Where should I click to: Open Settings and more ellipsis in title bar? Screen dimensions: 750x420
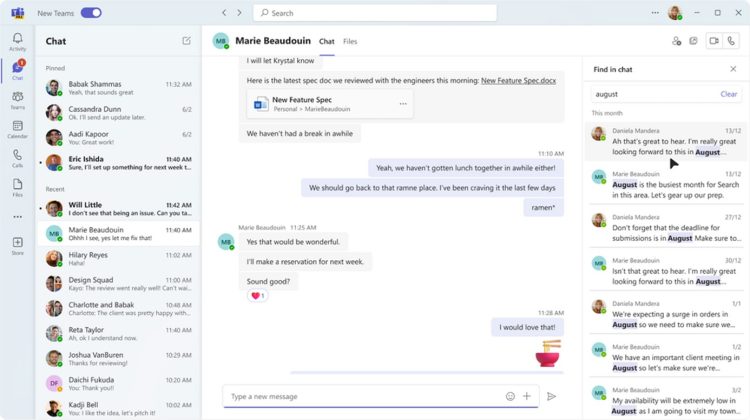click(655, 13)
